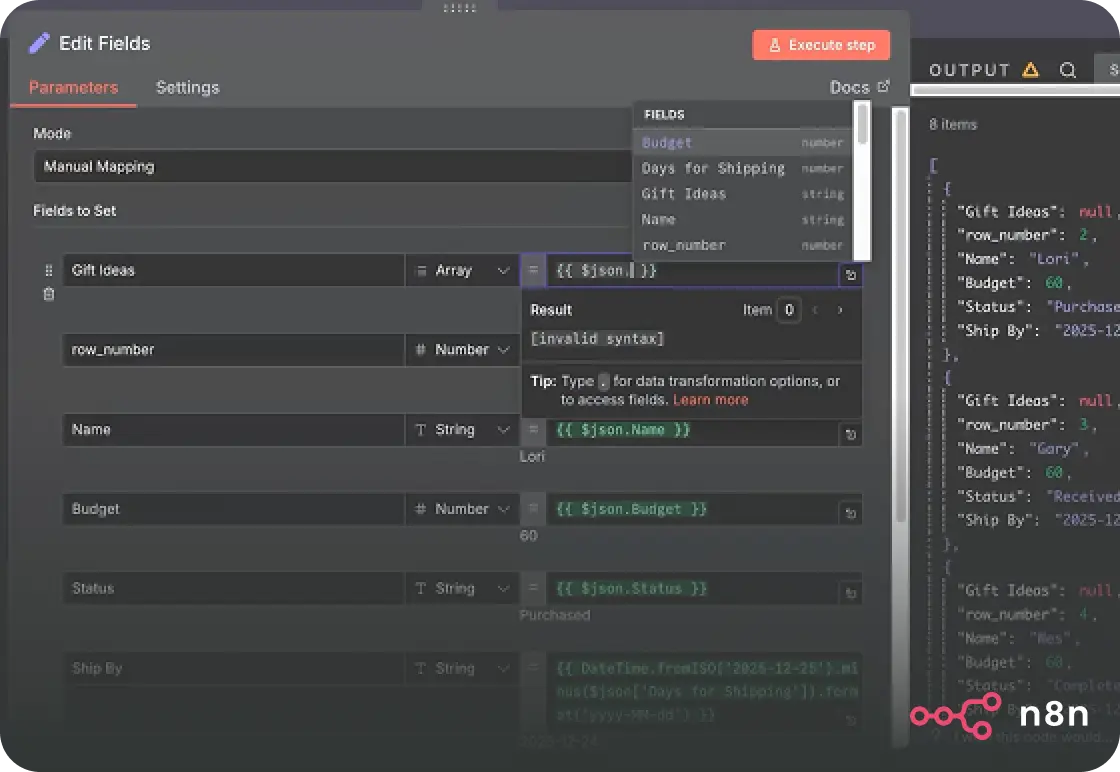Click the "Purchased" preview under Status
Image resolution: width=1120 pixels, height=772 pixels.
[x=554, y=615]
